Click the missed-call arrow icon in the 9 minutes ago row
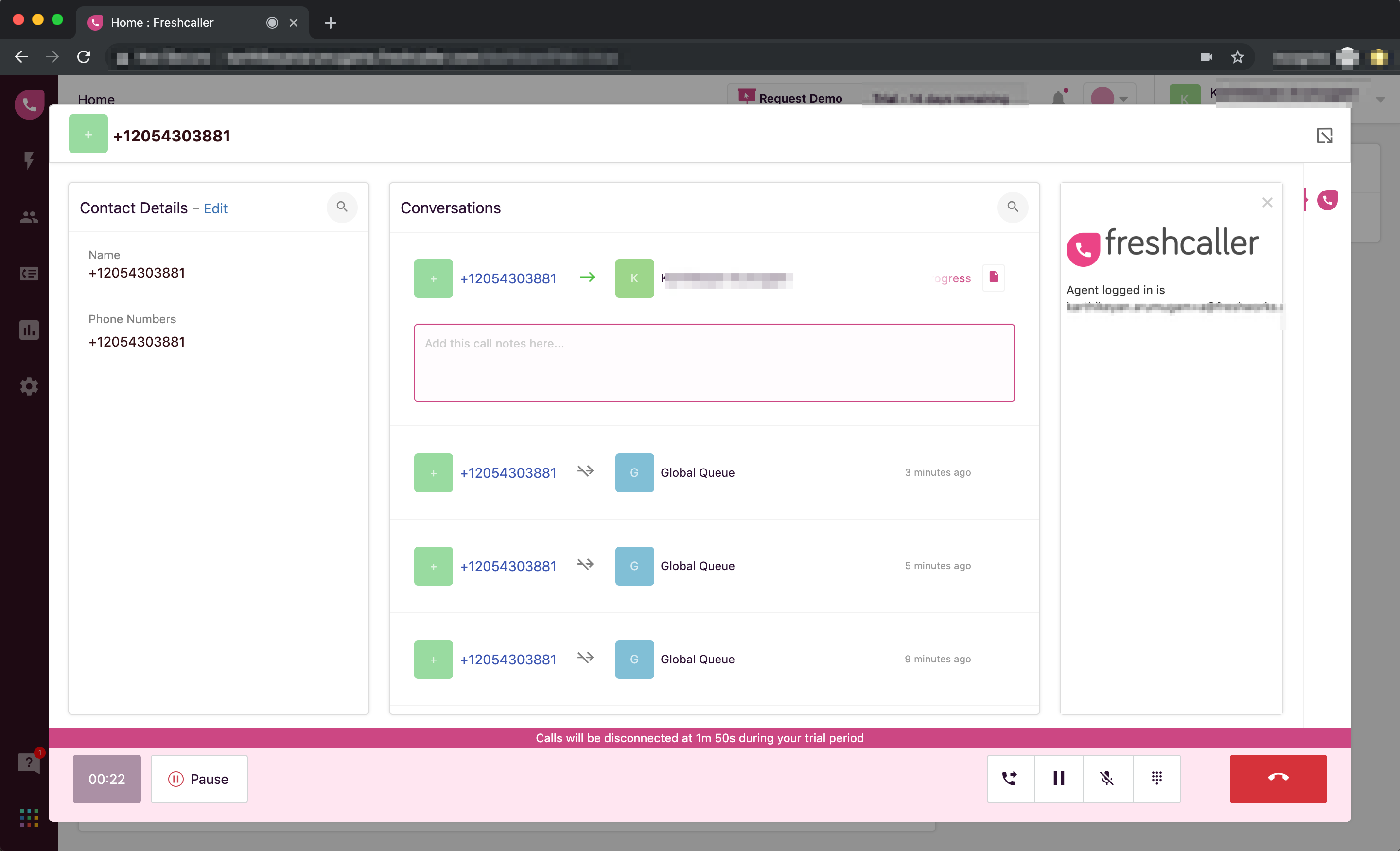Image resolution: width=1400 pixels, height=851 pixels. [585, 658]
